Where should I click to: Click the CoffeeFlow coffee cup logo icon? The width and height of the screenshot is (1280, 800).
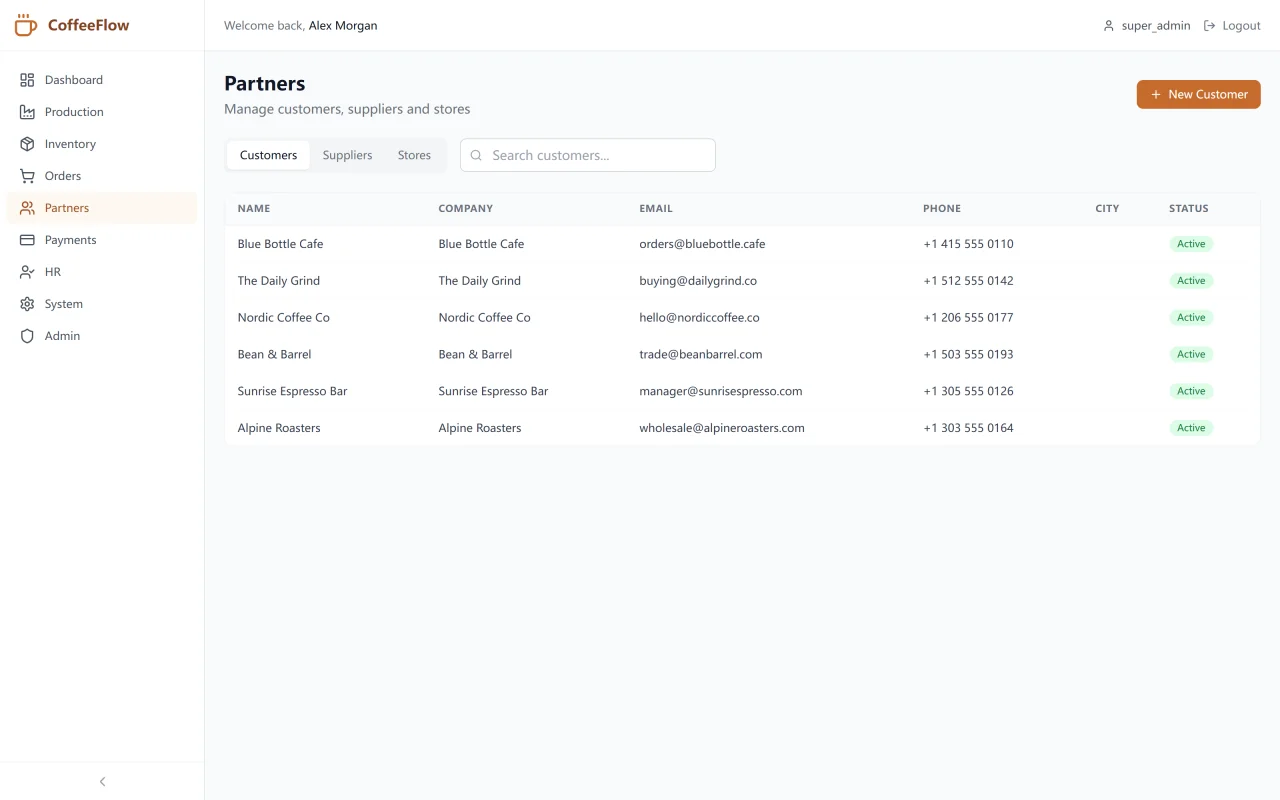click(26, 25)
